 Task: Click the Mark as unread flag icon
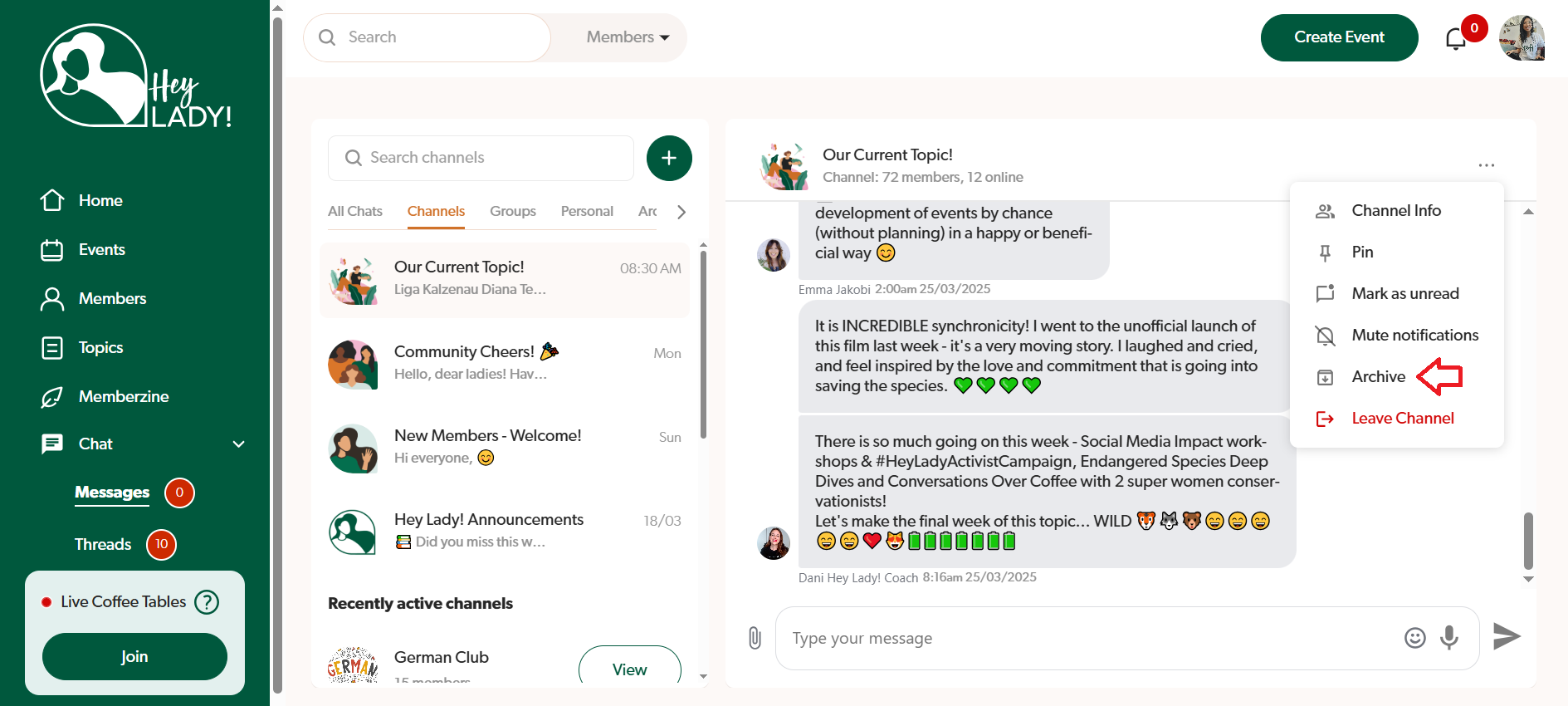tap(1325, 293)
